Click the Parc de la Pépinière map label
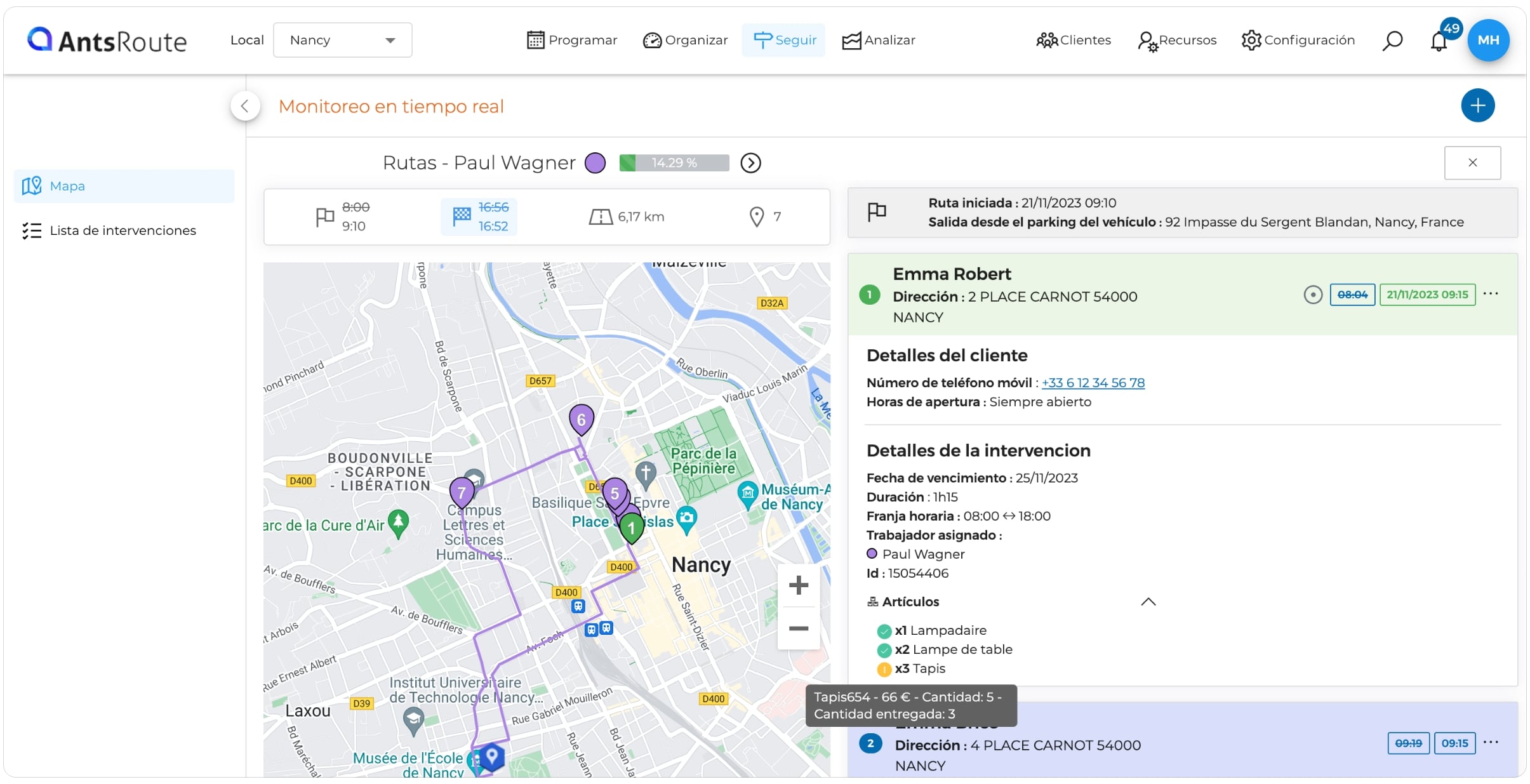The width and height of the screenshot is (1530, 784). point(703,461)
